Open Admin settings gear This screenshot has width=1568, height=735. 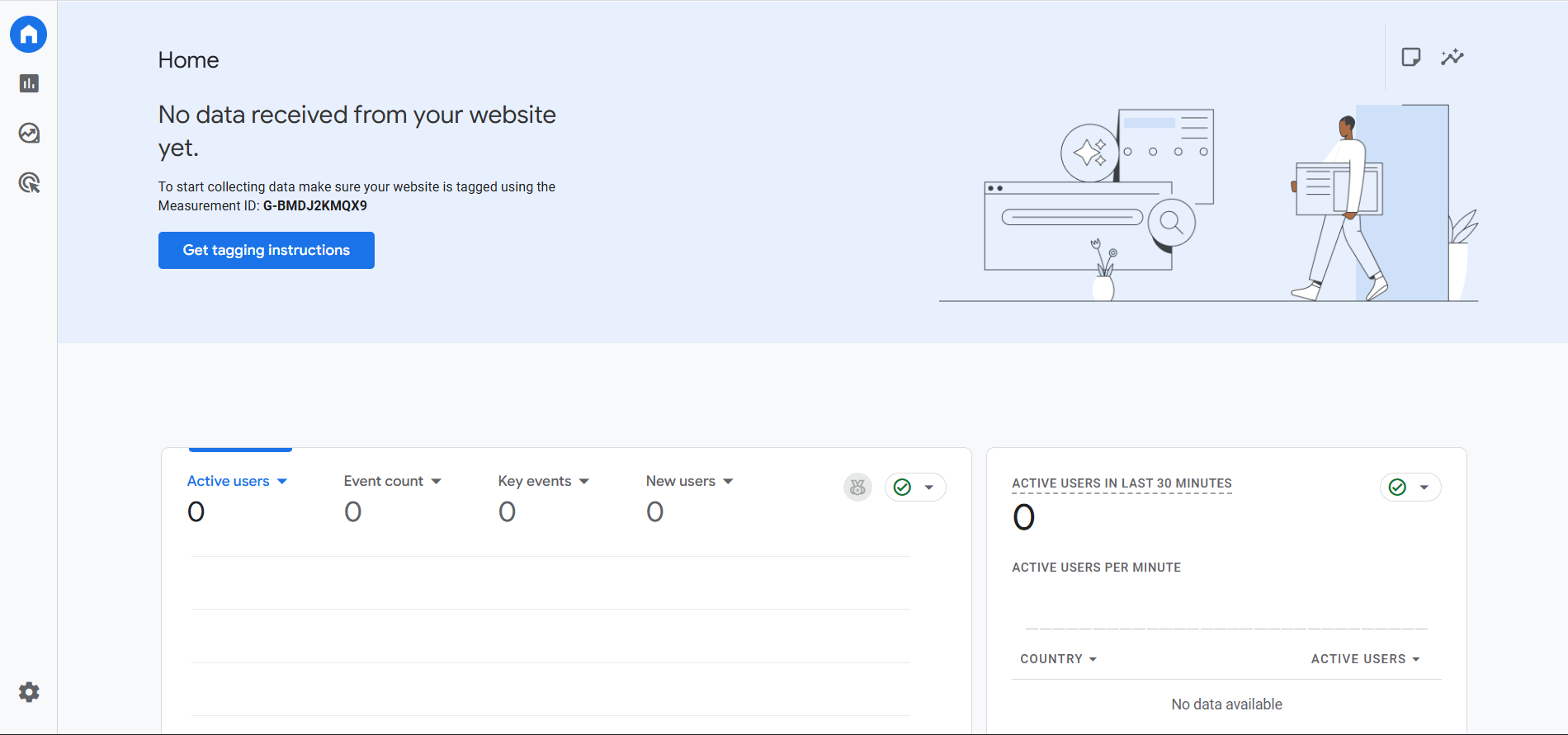(29, 692)
